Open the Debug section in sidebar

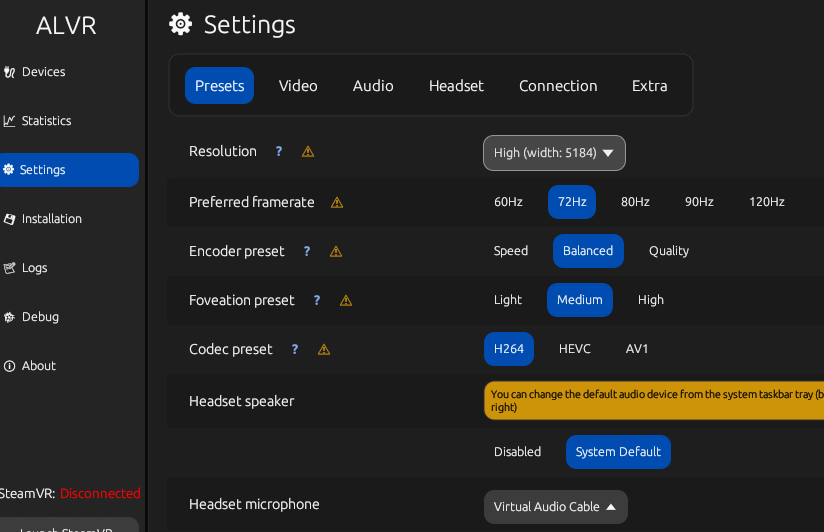40,317
